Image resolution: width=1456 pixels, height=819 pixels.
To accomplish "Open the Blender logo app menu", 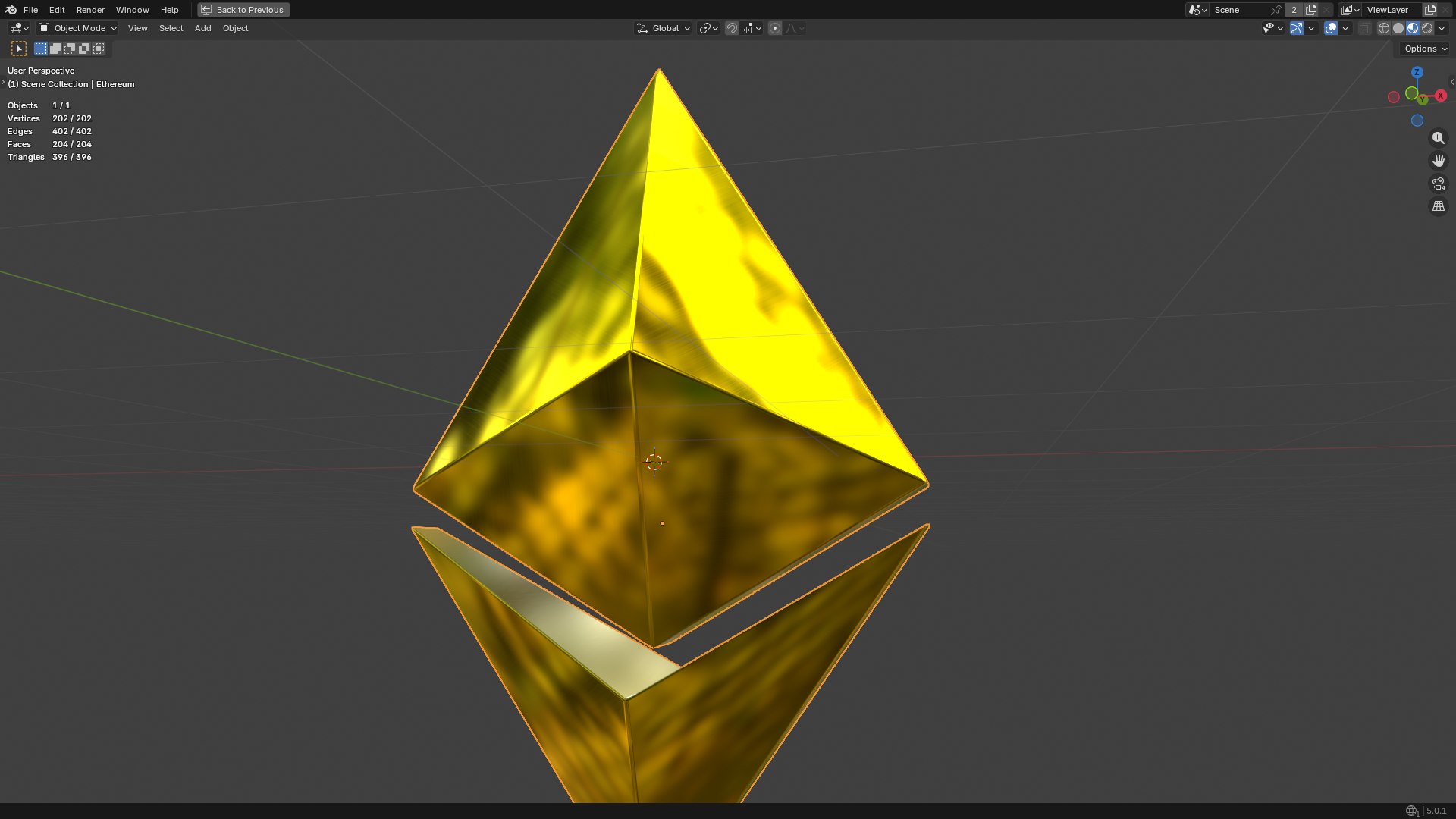I will pos(11,10).
